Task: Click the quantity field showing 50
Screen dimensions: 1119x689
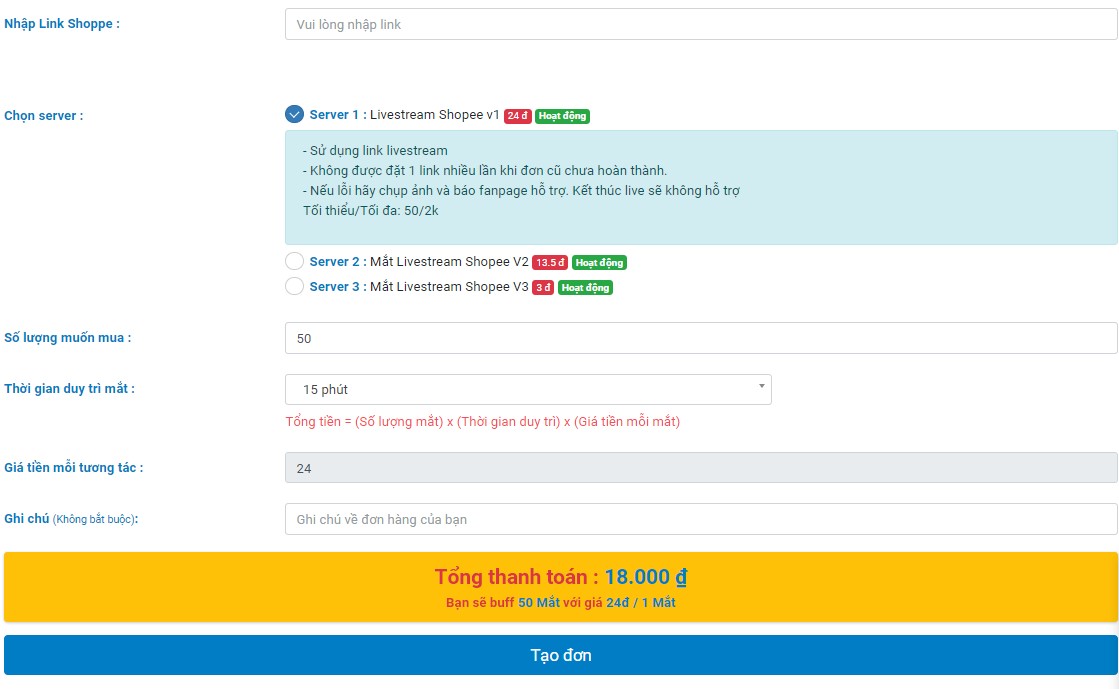Action: 701,338
